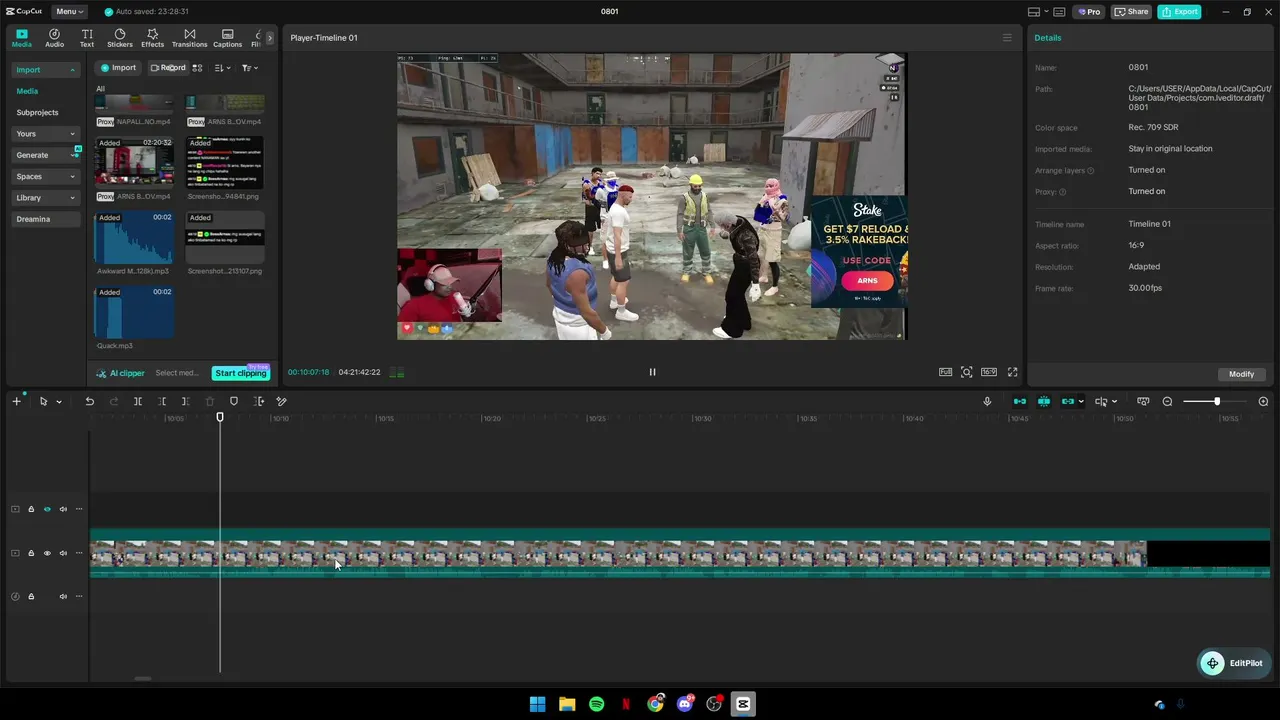
Task: Hide the top video track with eye icon
Action: (x=47, y=509)
